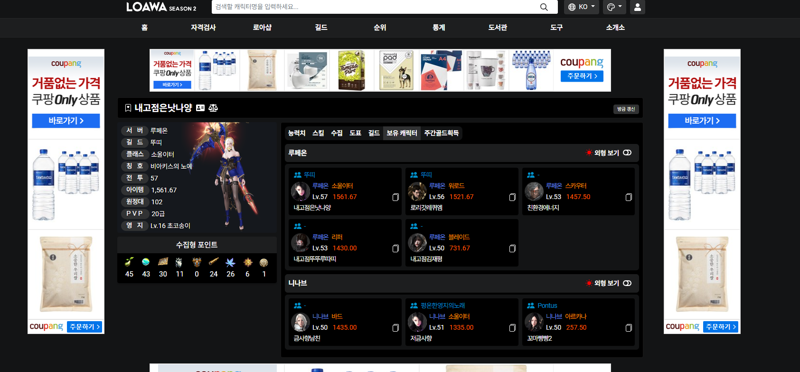Screen dimensions: 800x372
Task: Click the scales compare icon beside character name
Action: click(x=213, y=108)
